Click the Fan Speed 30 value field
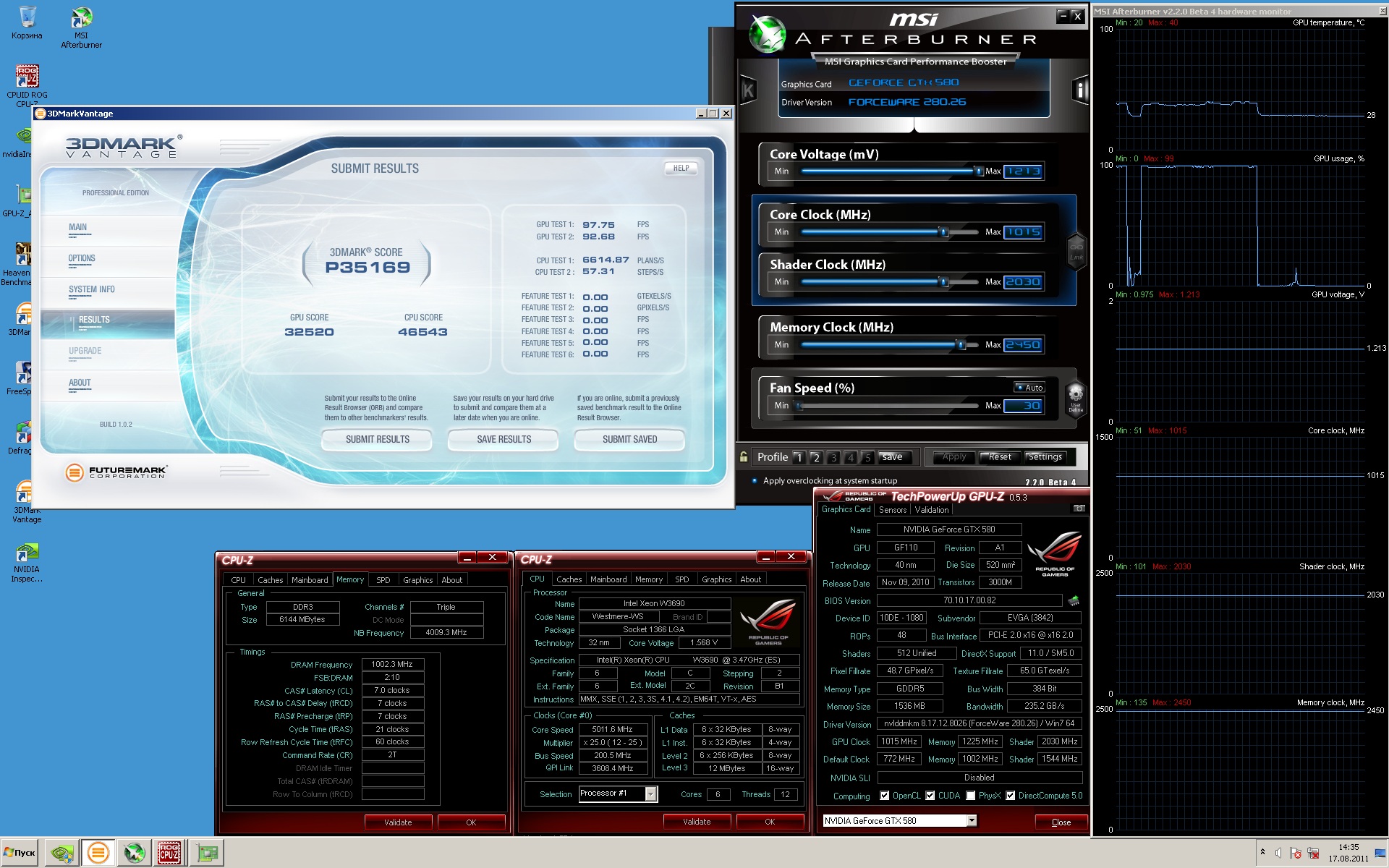 click(x=1023, y=406)
